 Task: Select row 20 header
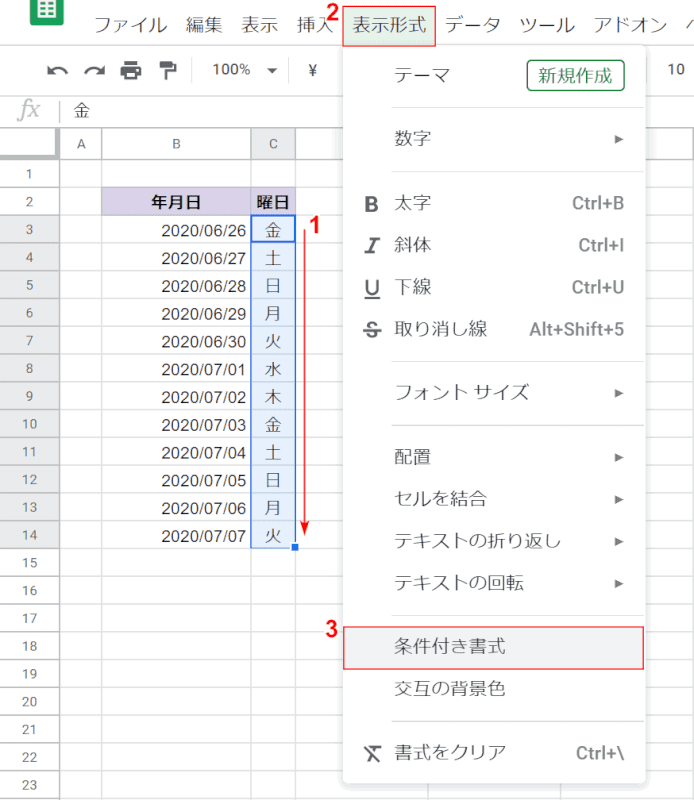pos(30,702)
